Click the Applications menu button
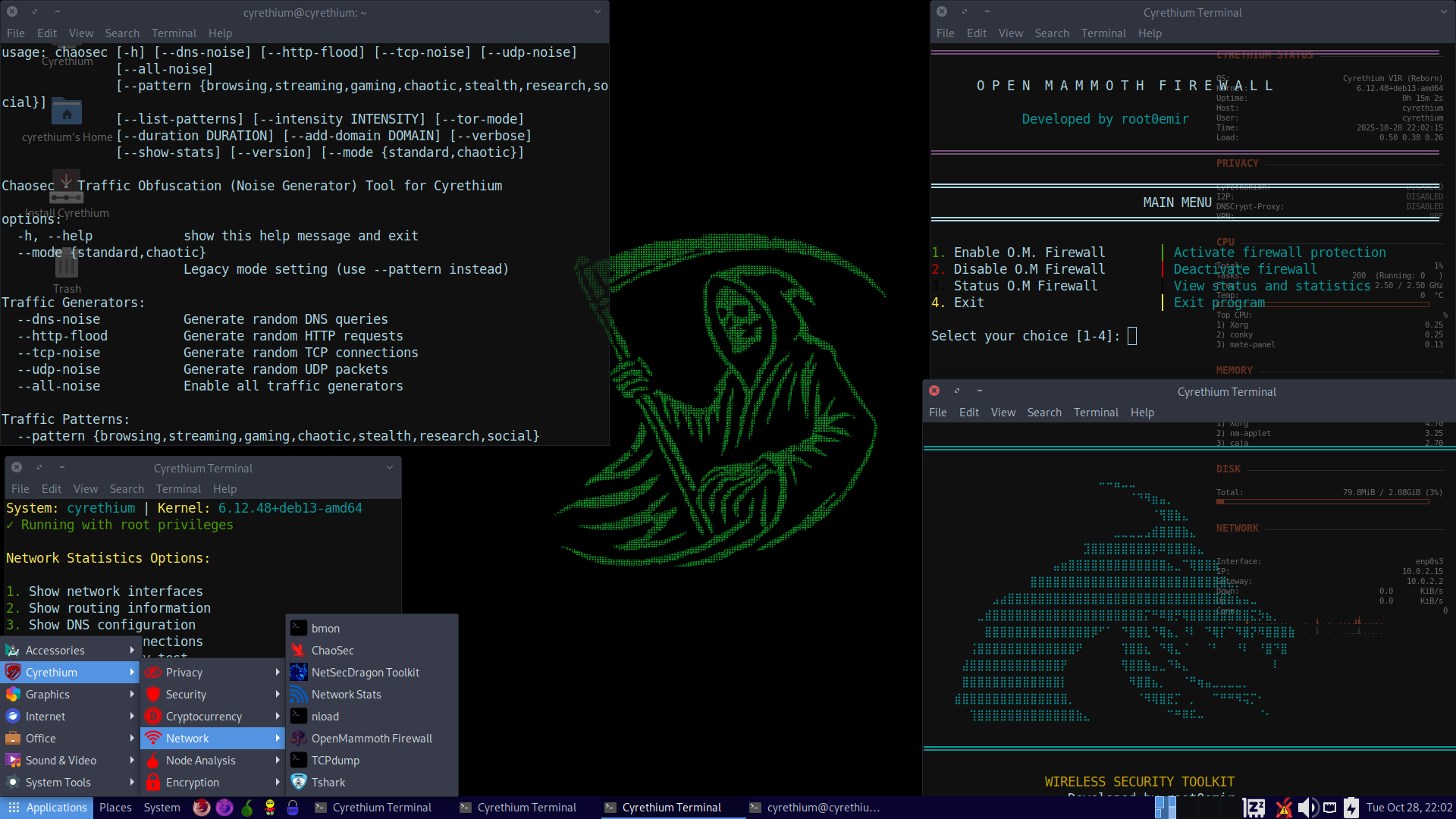The height and width of the screenshot is (819, 1456). [47, 808]
